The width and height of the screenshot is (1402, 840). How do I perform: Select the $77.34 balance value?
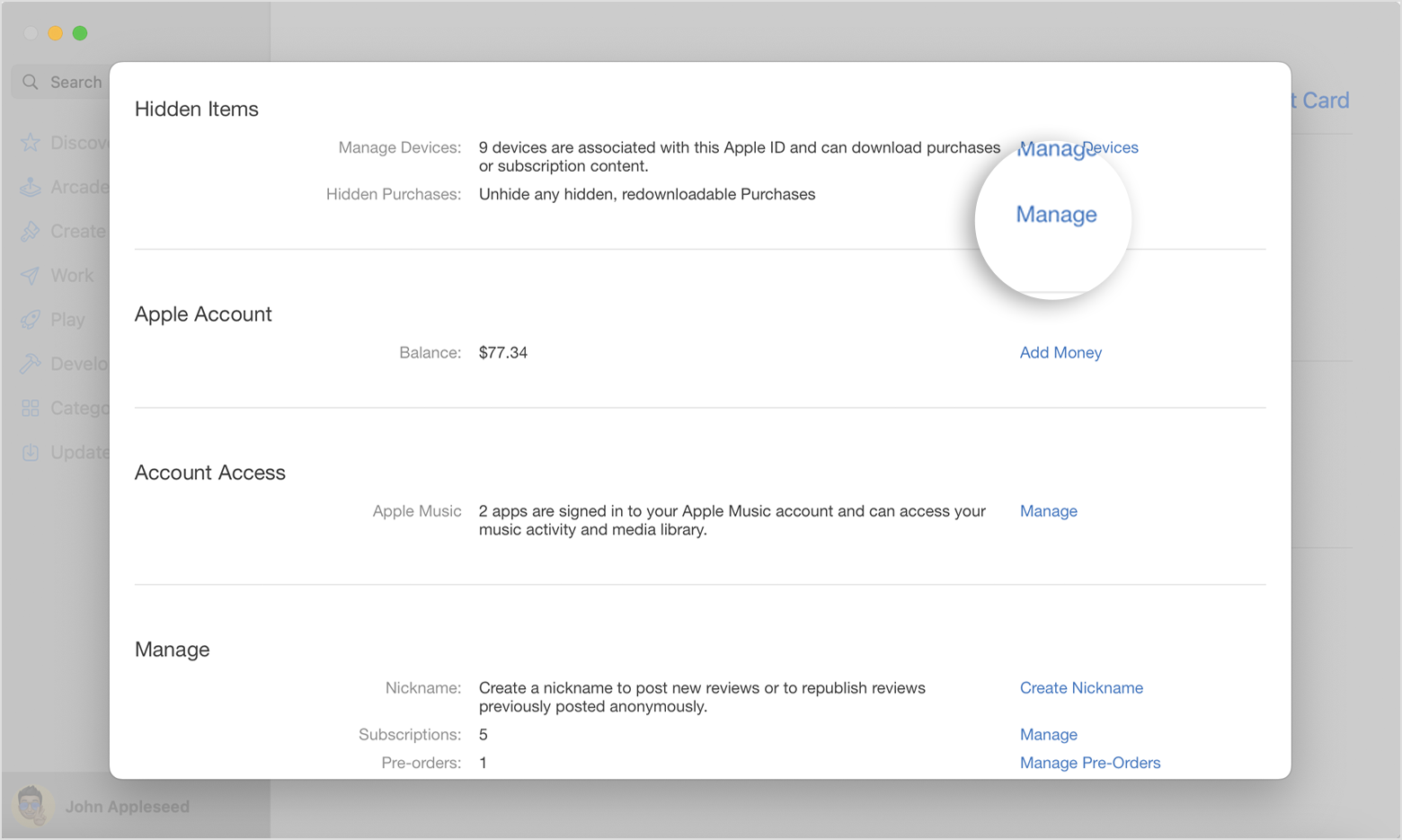(x=502, y=352)
